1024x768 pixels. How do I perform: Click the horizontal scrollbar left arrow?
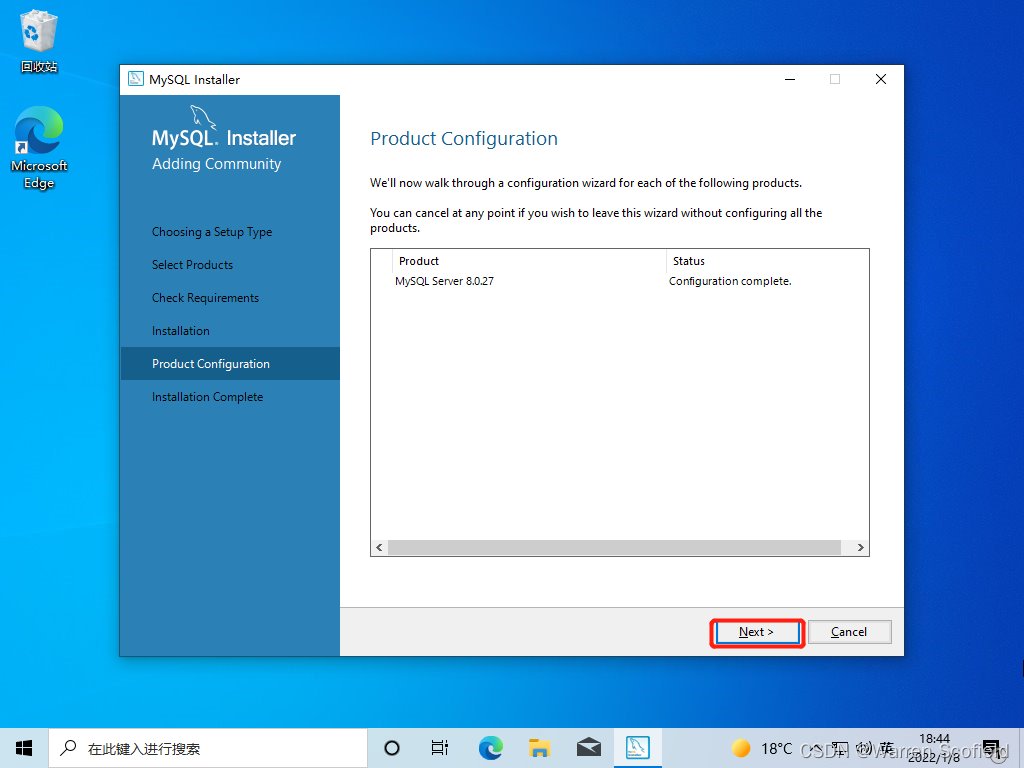tap(379, 547)
